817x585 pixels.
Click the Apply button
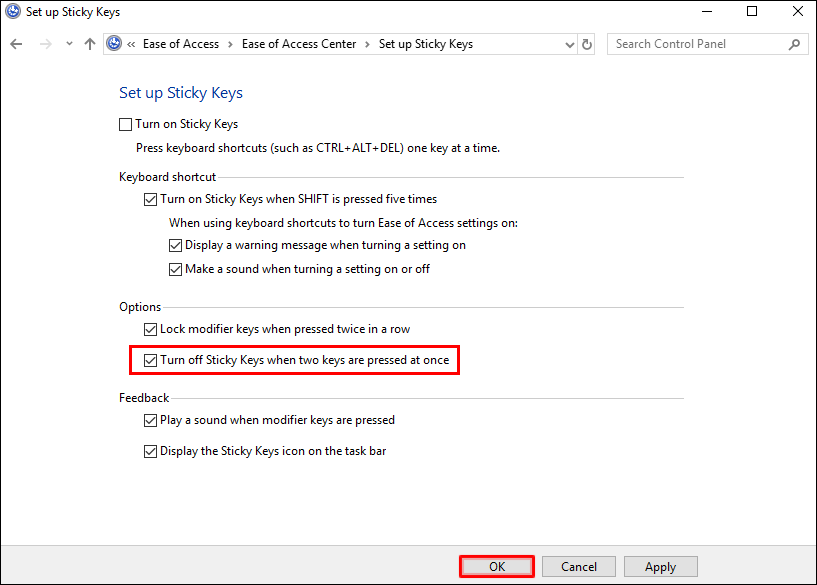660,566
